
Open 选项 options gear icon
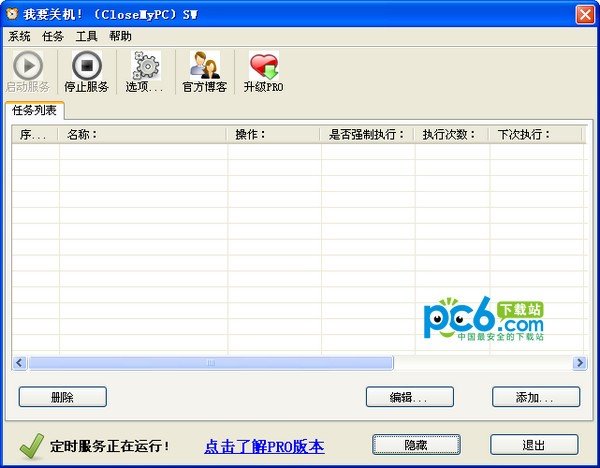[146, 66]
